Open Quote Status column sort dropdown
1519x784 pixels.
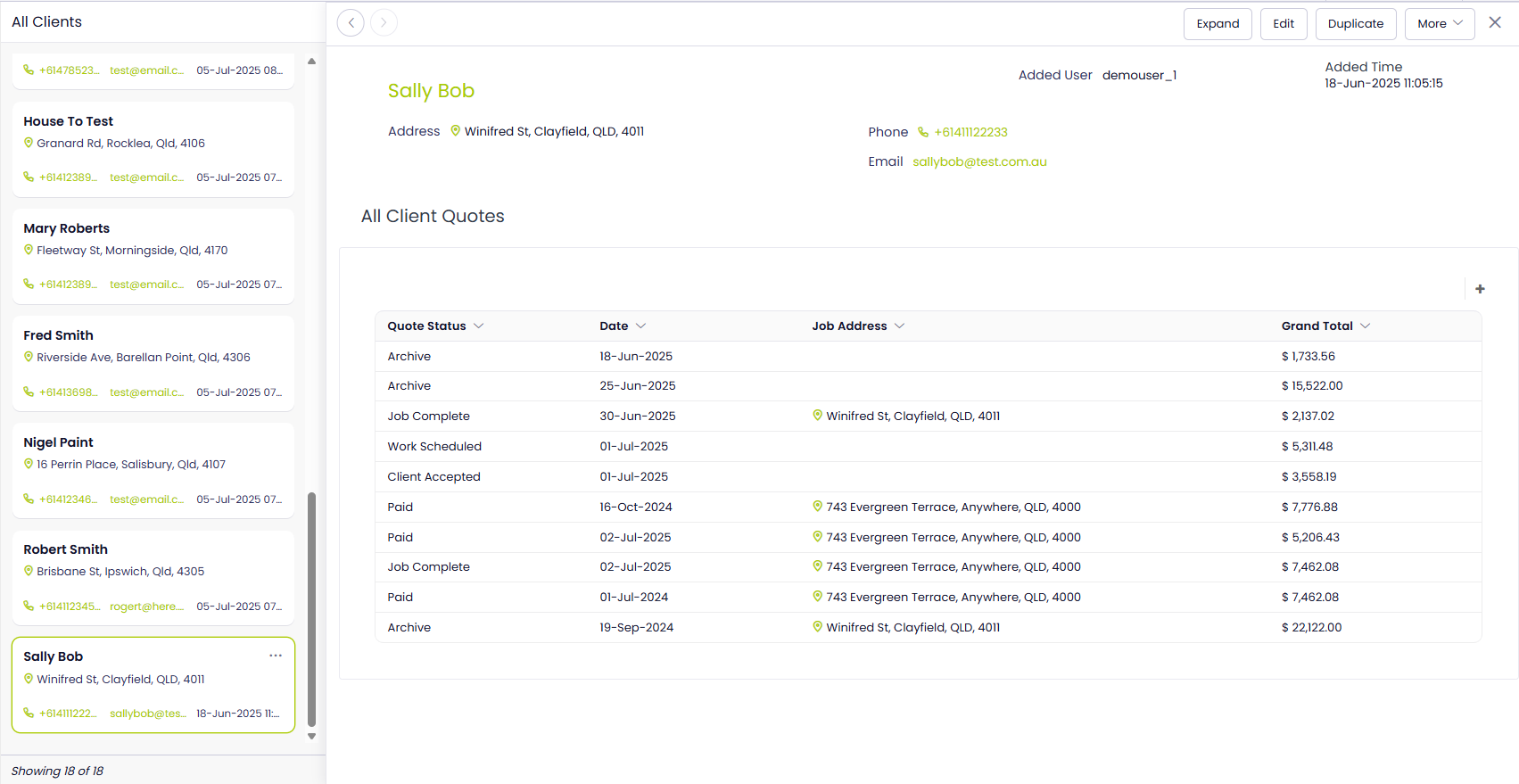[x=479, y=326]
